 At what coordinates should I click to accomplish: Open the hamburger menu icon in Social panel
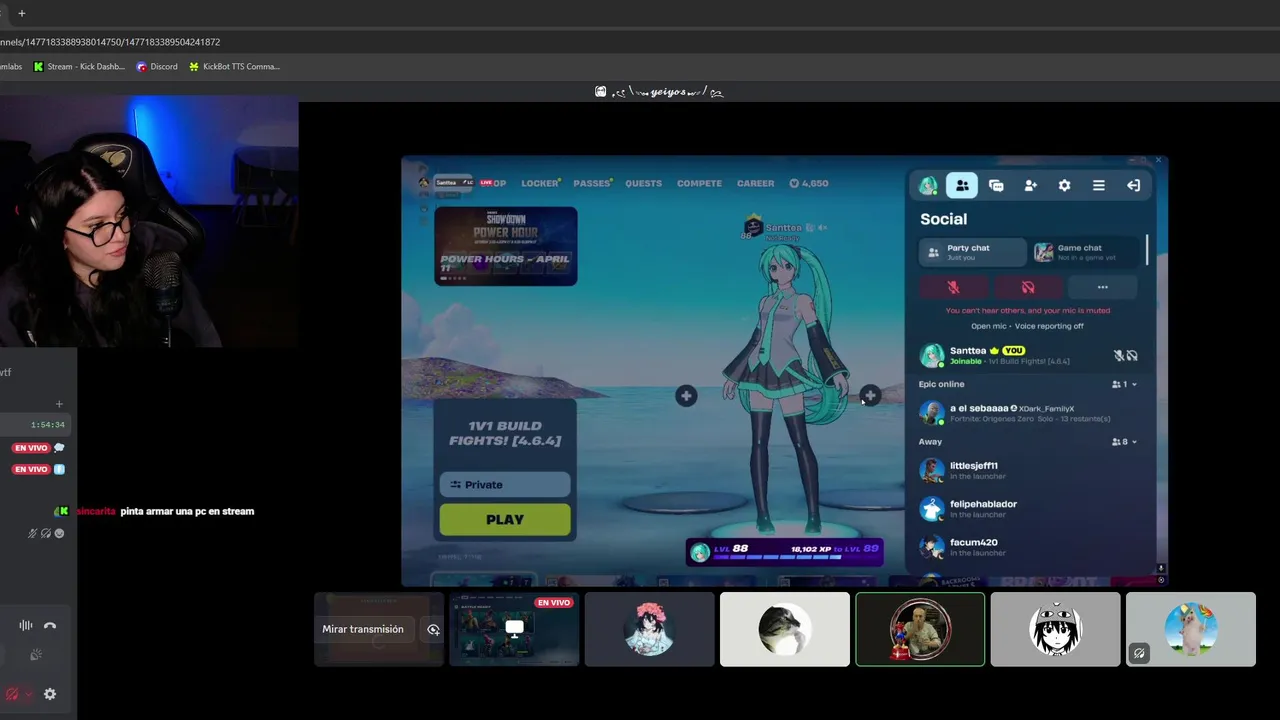click(1098, 185)
